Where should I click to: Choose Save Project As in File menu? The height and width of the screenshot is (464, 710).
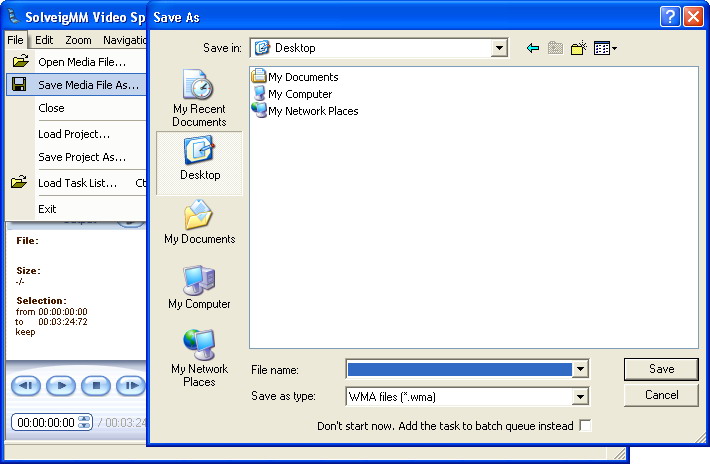click(76, 157)
